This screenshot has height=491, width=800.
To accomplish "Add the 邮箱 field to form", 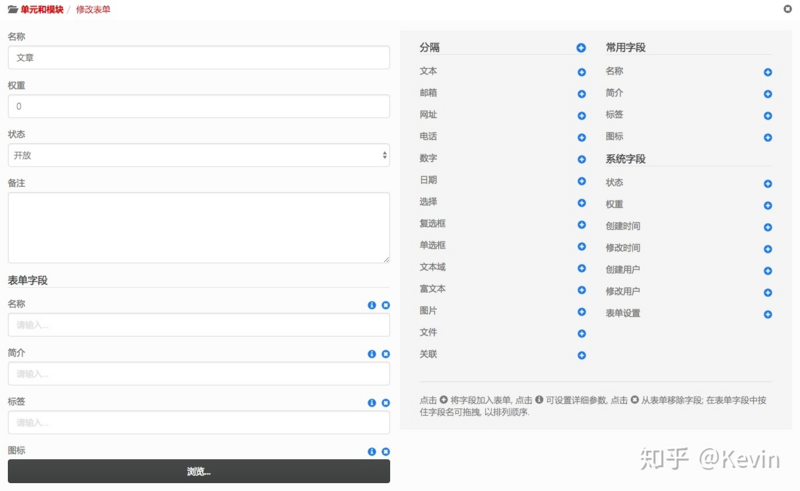I will (582, 94).
